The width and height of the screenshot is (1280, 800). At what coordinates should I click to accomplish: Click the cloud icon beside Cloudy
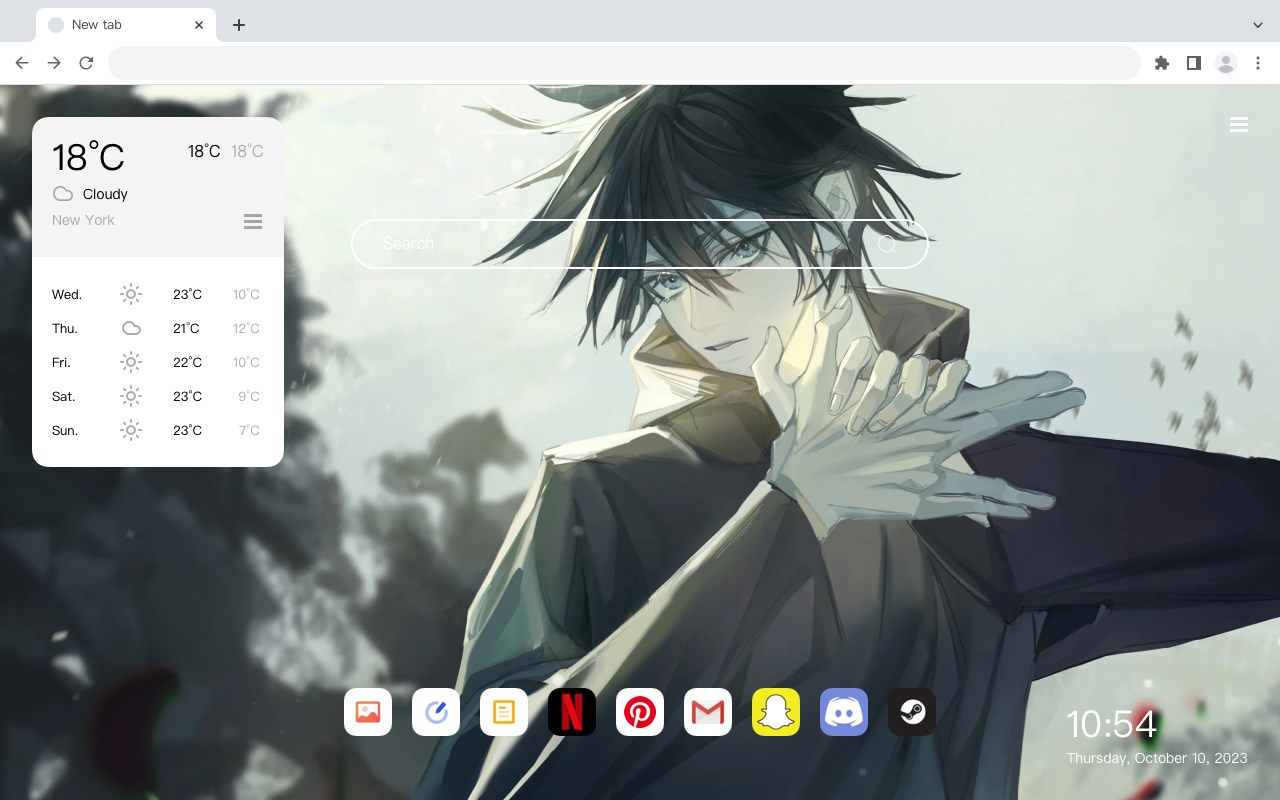(x=63, y=194)
